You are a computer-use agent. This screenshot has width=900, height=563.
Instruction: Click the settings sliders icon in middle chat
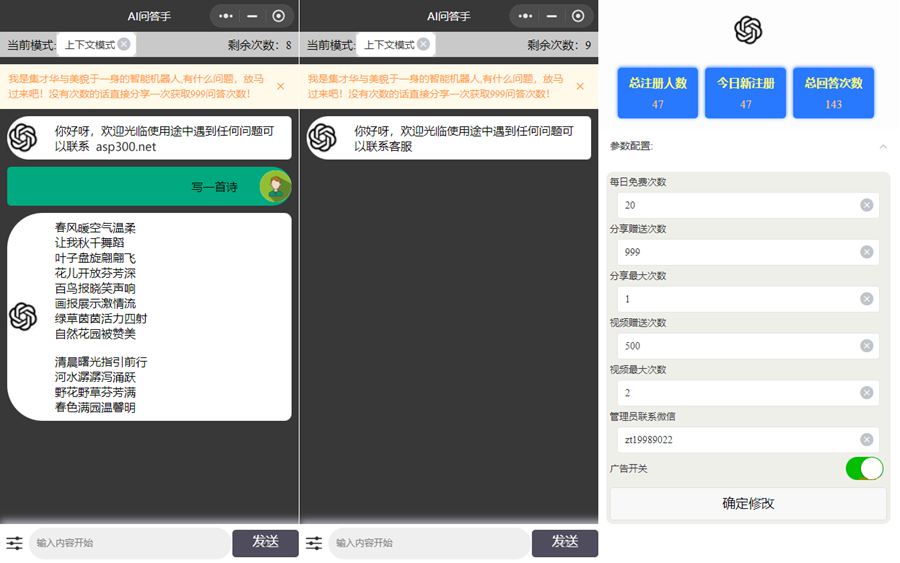[314, 543]
